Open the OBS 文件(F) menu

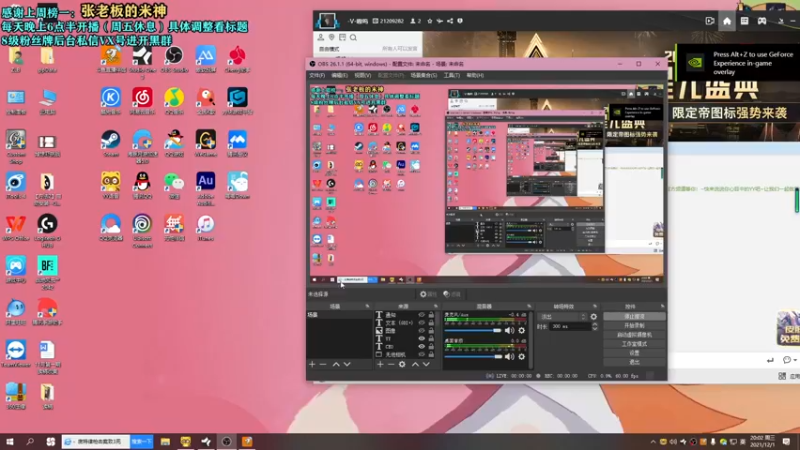click(317, 76)
